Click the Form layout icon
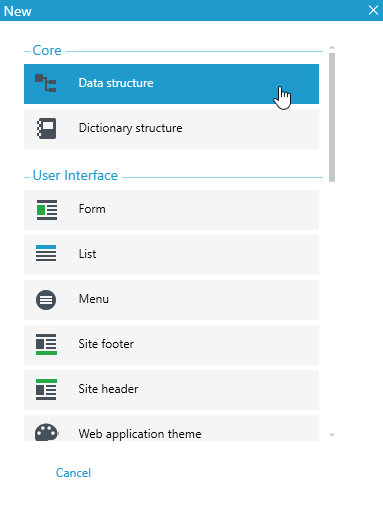 (47, 210)
